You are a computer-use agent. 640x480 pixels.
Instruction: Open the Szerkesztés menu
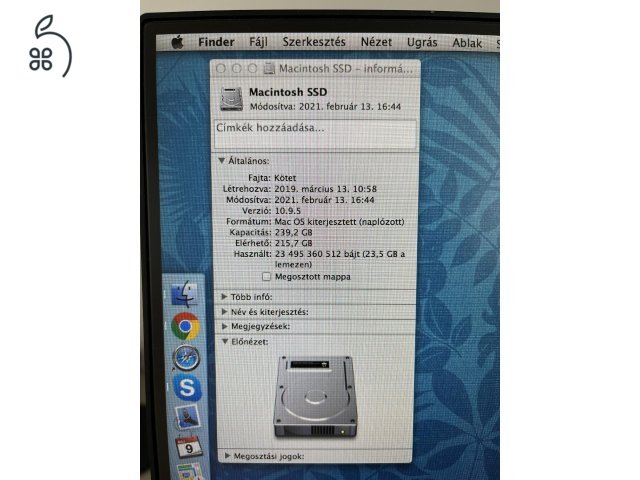pyautogui.click(x=314, y=42)
